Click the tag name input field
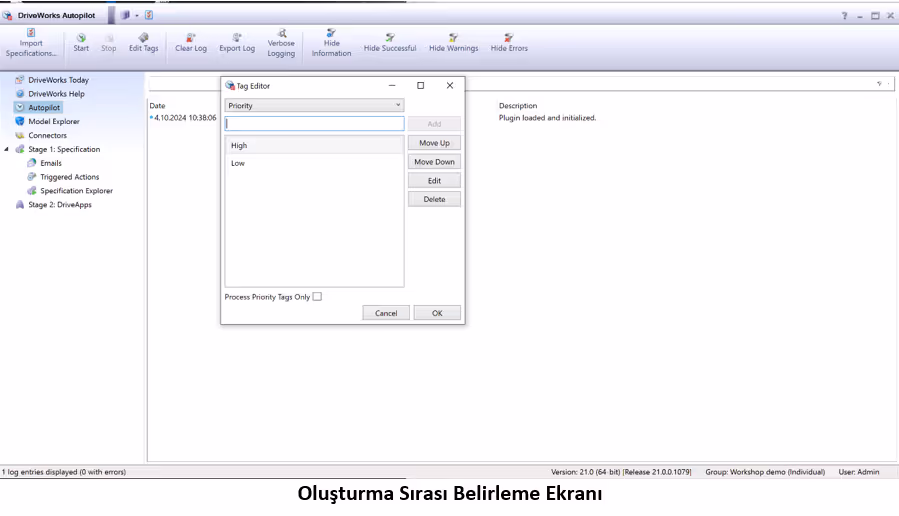Screen dimensions: 899x516 coord(314,123)
